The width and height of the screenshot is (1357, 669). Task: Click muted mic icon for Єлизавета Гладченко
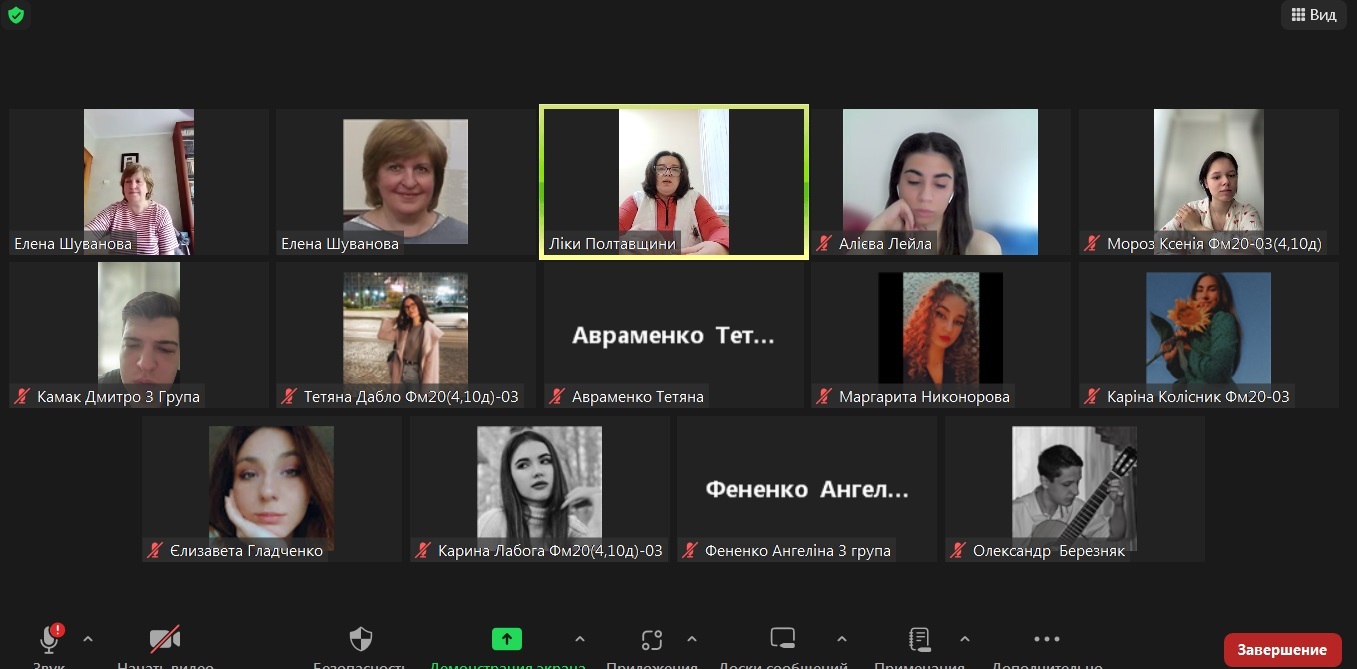pyautogui.click(x=156, y=551)
